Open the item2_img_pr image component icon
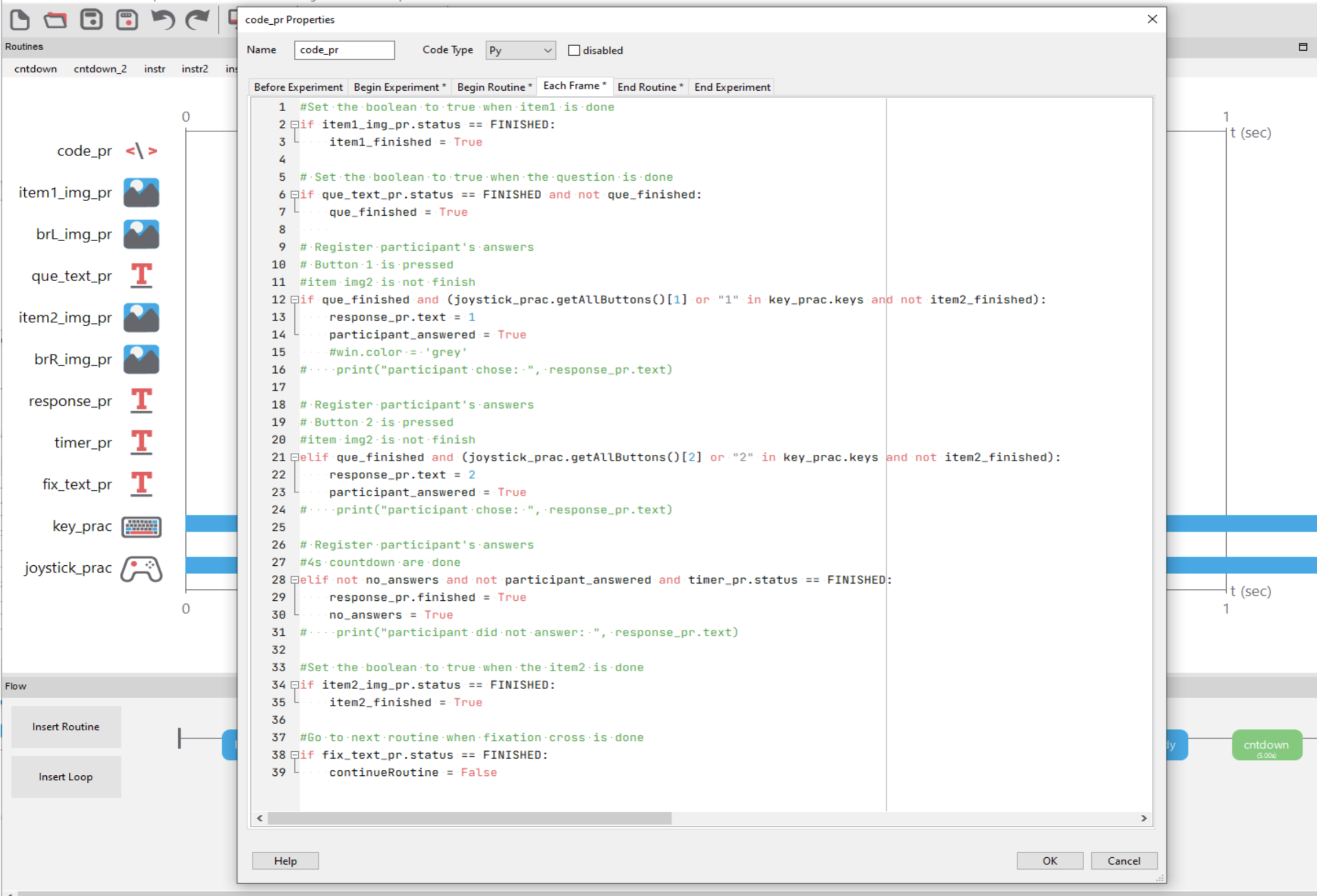Image resolution: width=1317 pixels, height=896 pixels. coord(141,318)
